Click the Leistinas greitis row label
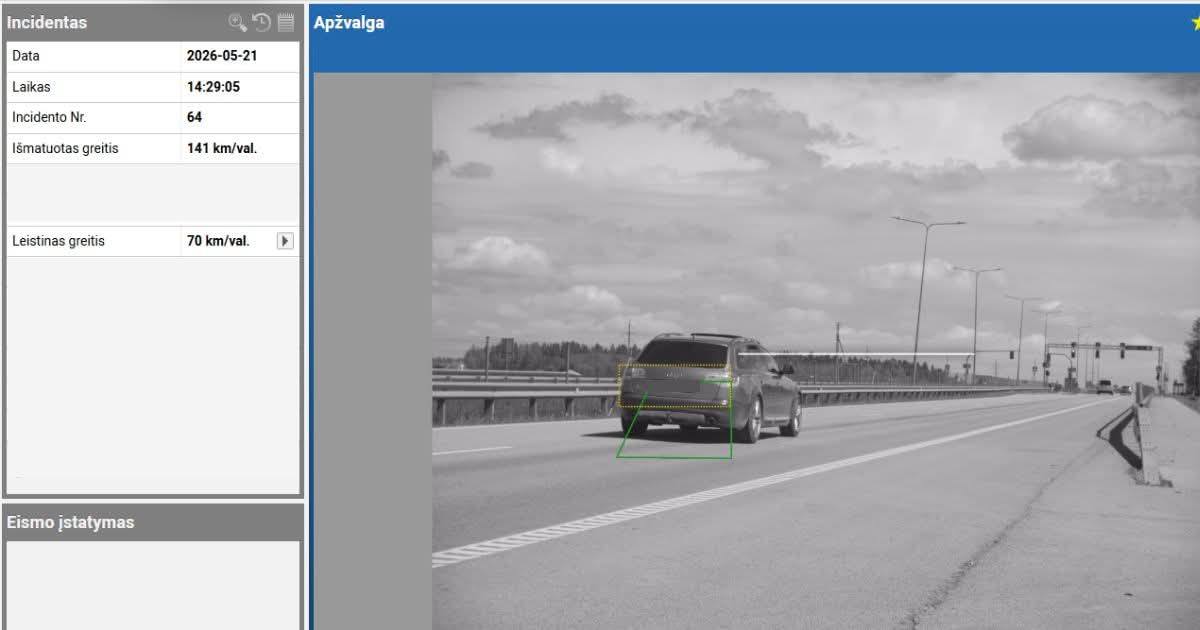 [x=58, y=241]
